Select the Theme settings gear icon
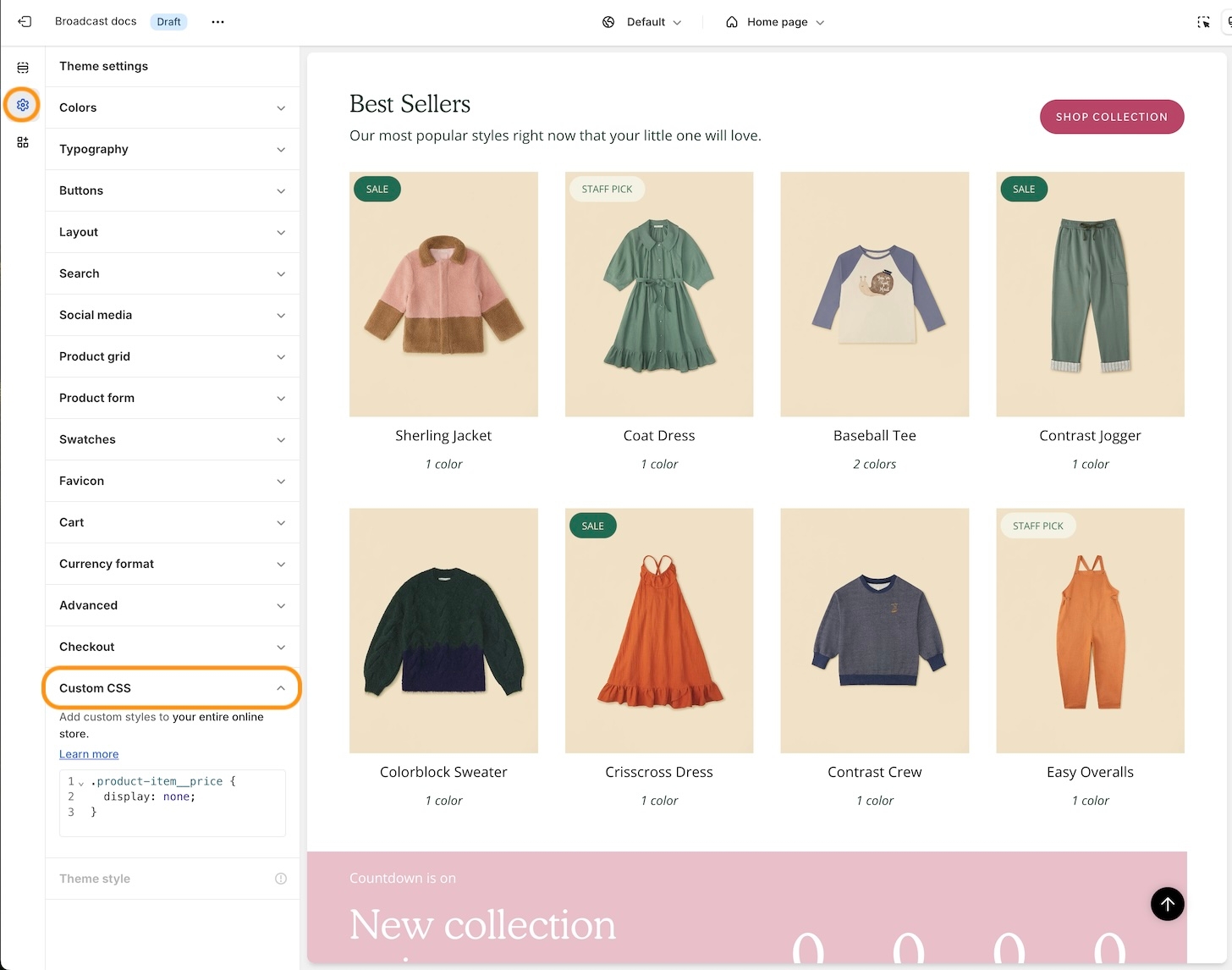Viewport: 1232px width, 970px height. (23, 105)
